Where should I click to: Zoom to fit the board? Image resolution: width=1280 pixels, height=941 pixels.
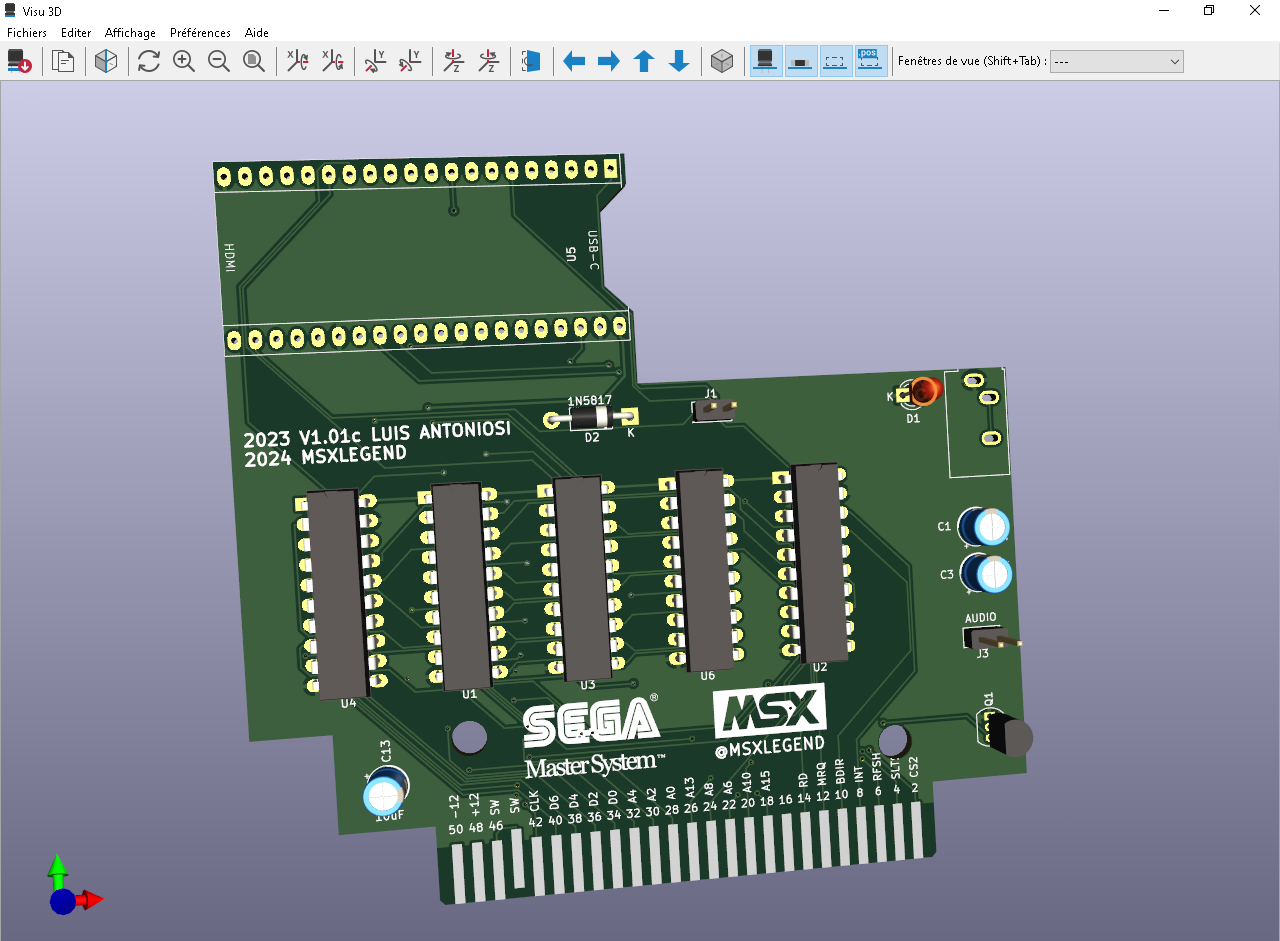pos(254,61)
